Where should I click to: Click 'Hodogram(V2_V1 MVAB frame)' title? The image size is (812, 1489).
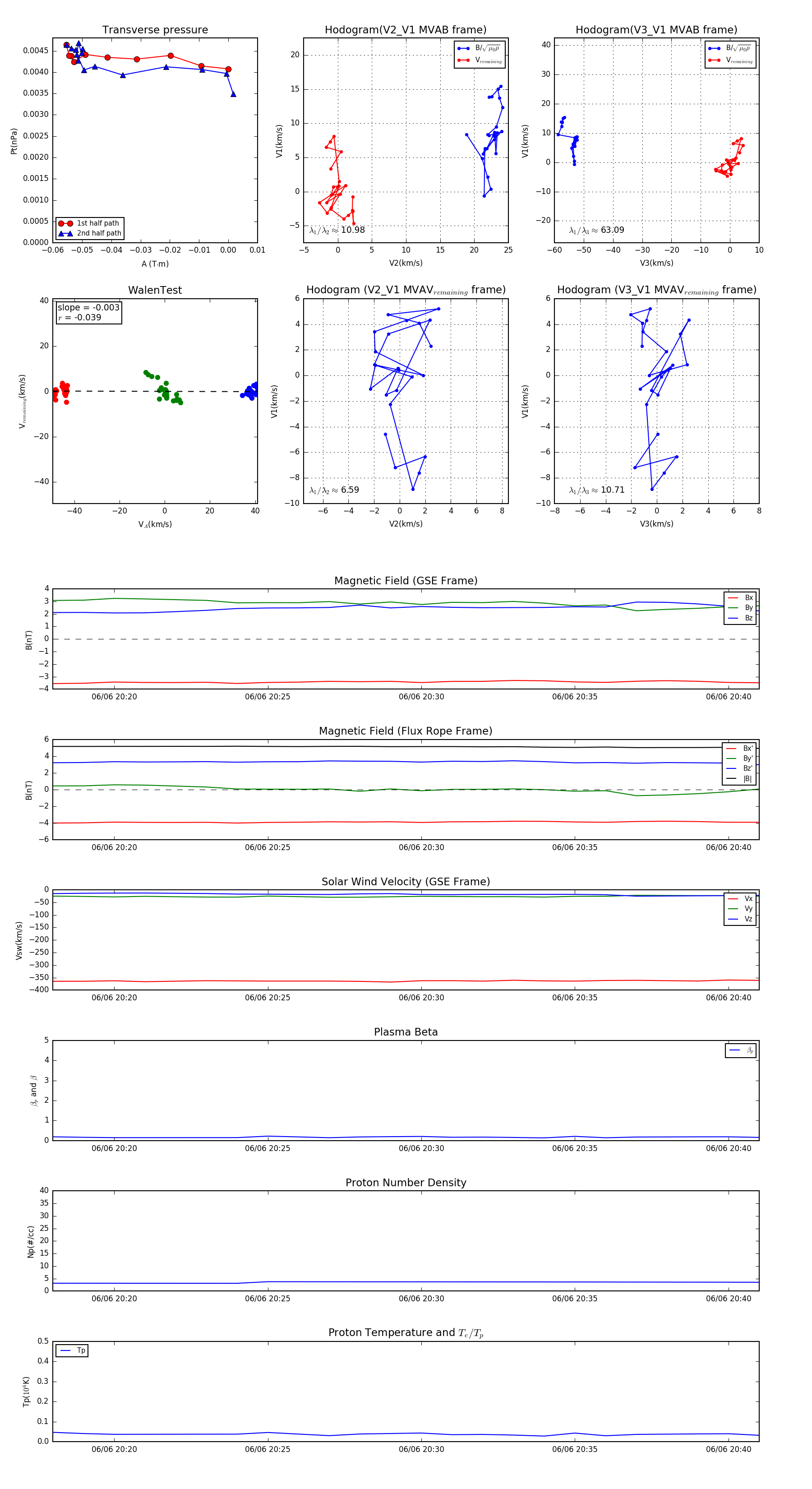(x=406, y=30)
